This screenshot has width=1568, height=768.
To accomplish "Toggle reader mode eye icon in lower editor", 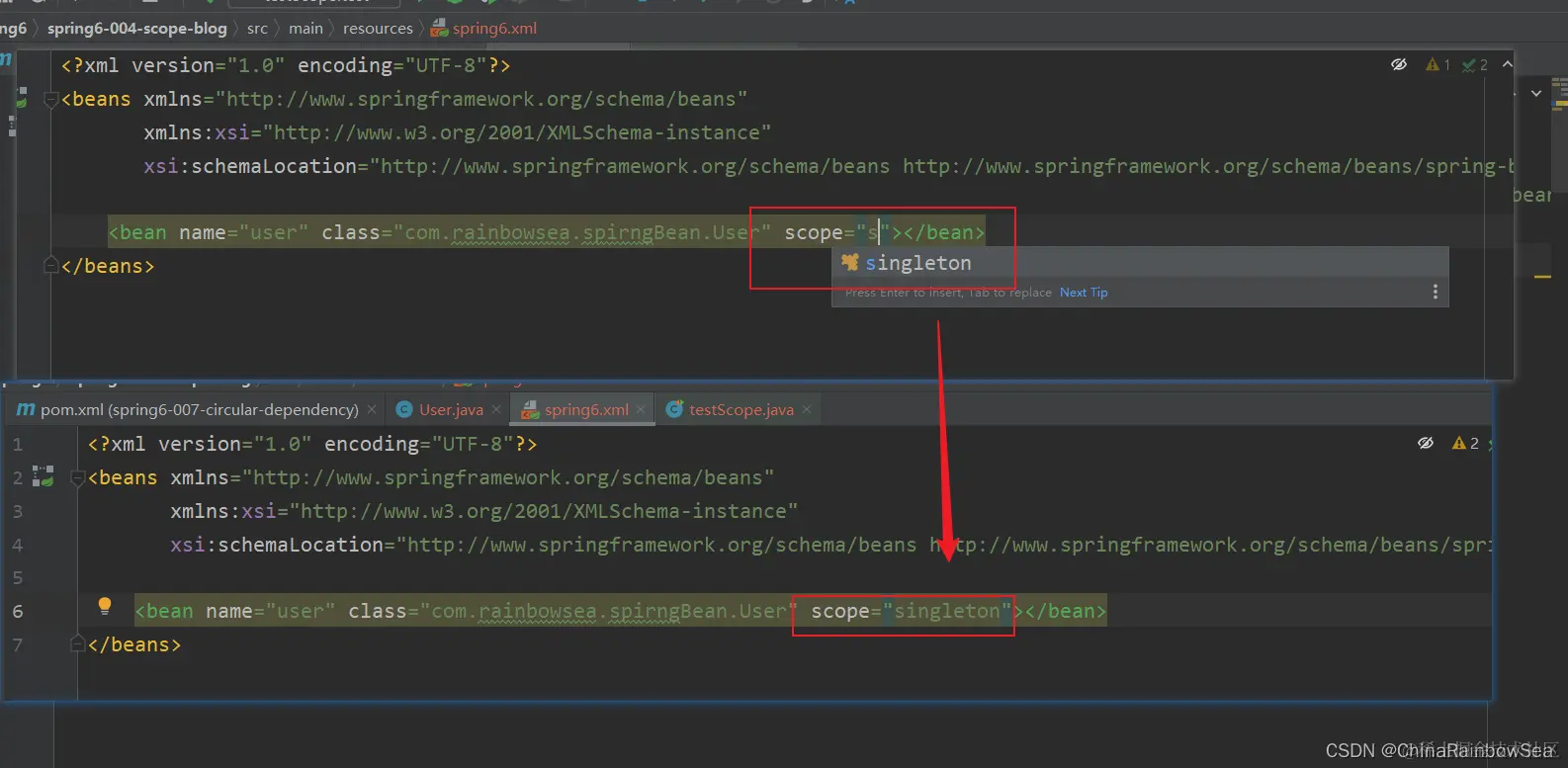I will [x=1426, y=443].
